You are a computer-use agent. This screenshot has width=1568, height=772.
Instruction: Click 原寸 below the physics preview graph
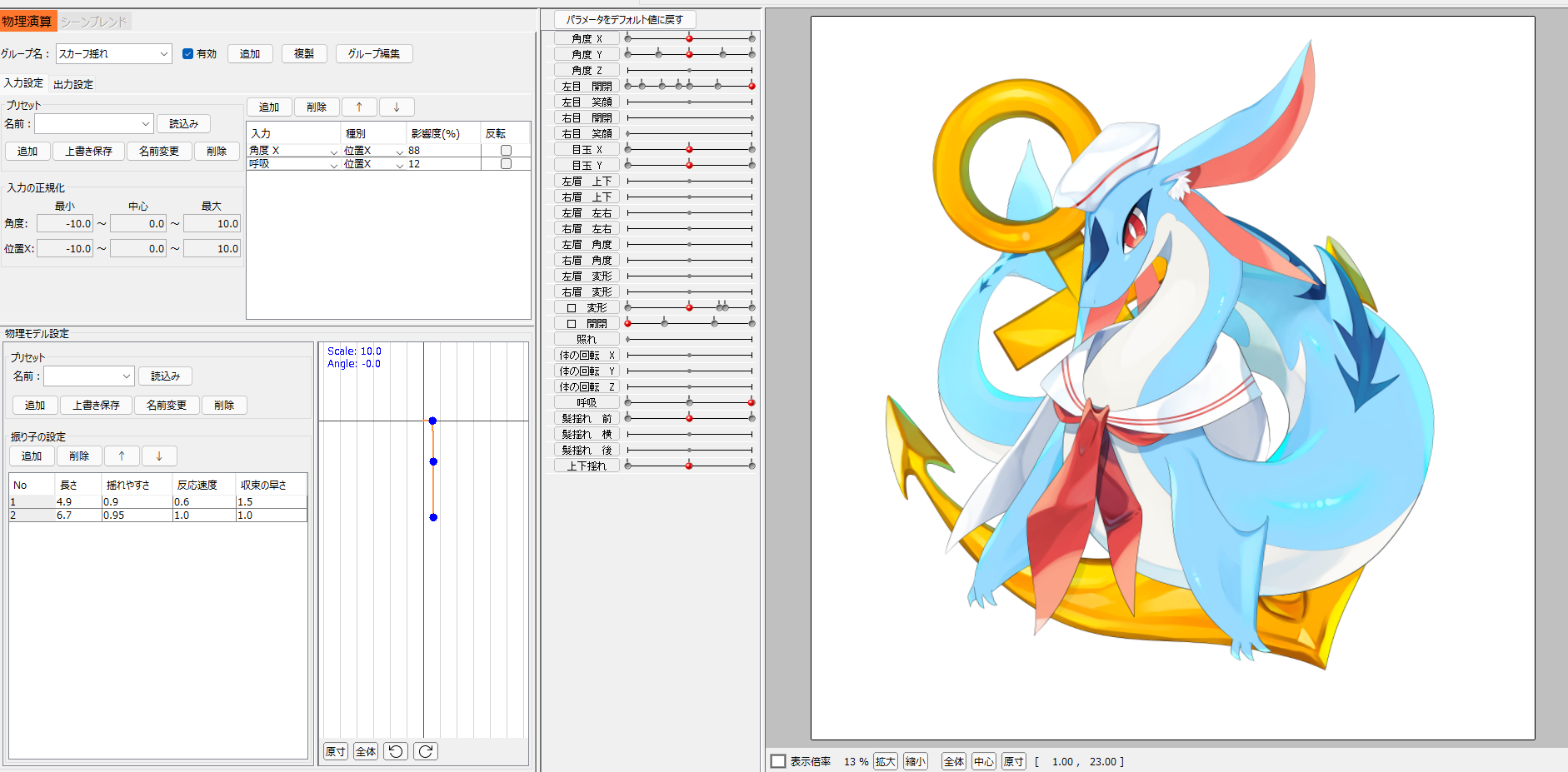pos(336,751)
